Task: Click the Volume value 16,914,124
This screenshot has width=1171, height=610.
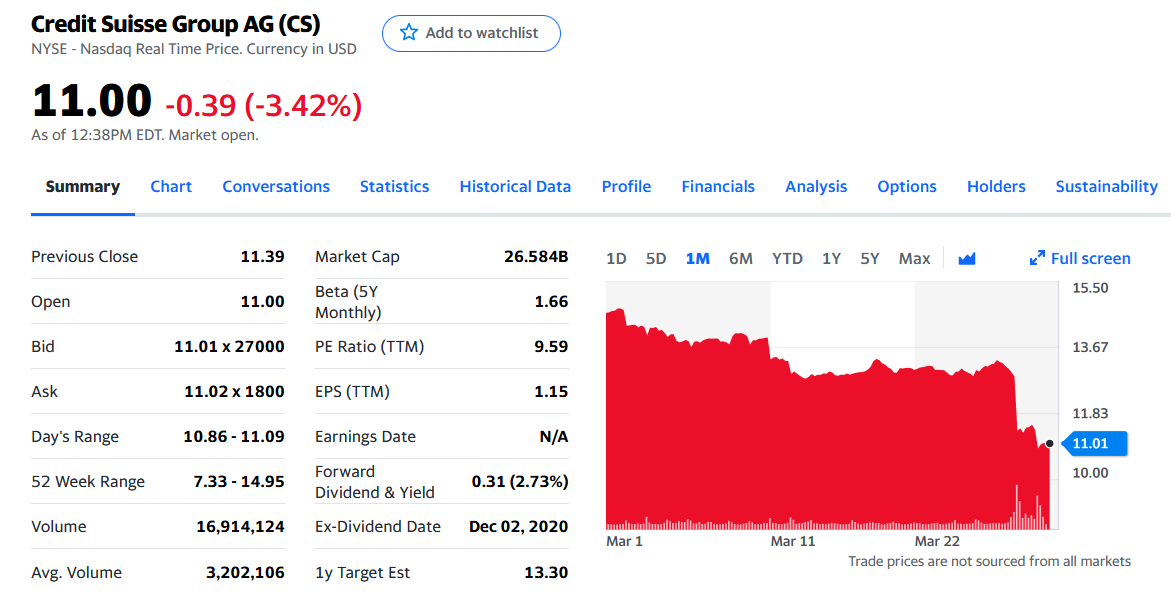Action: (x=240, y=526)
